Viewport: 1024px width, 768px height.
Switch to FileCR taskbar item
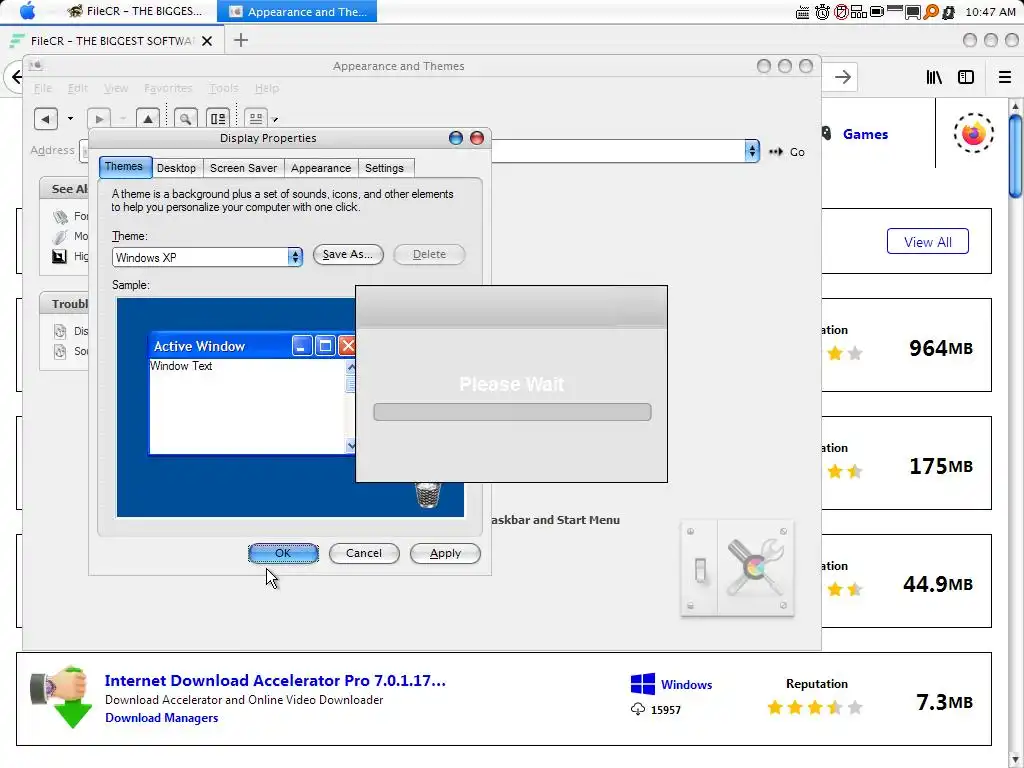pyautogui.click(x=135, y=11)
